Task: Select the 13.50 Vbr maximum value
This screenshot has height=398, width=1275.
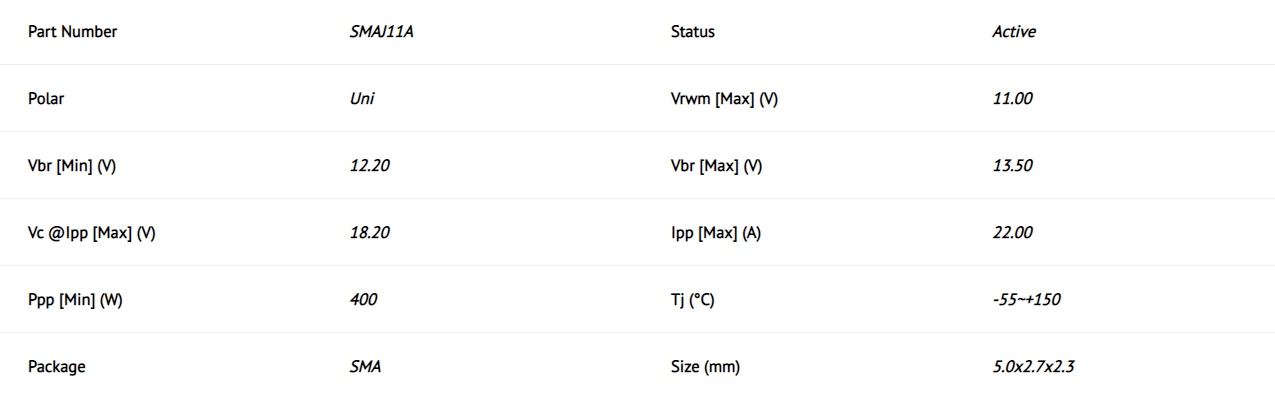Action: [x=1012, y=166]
